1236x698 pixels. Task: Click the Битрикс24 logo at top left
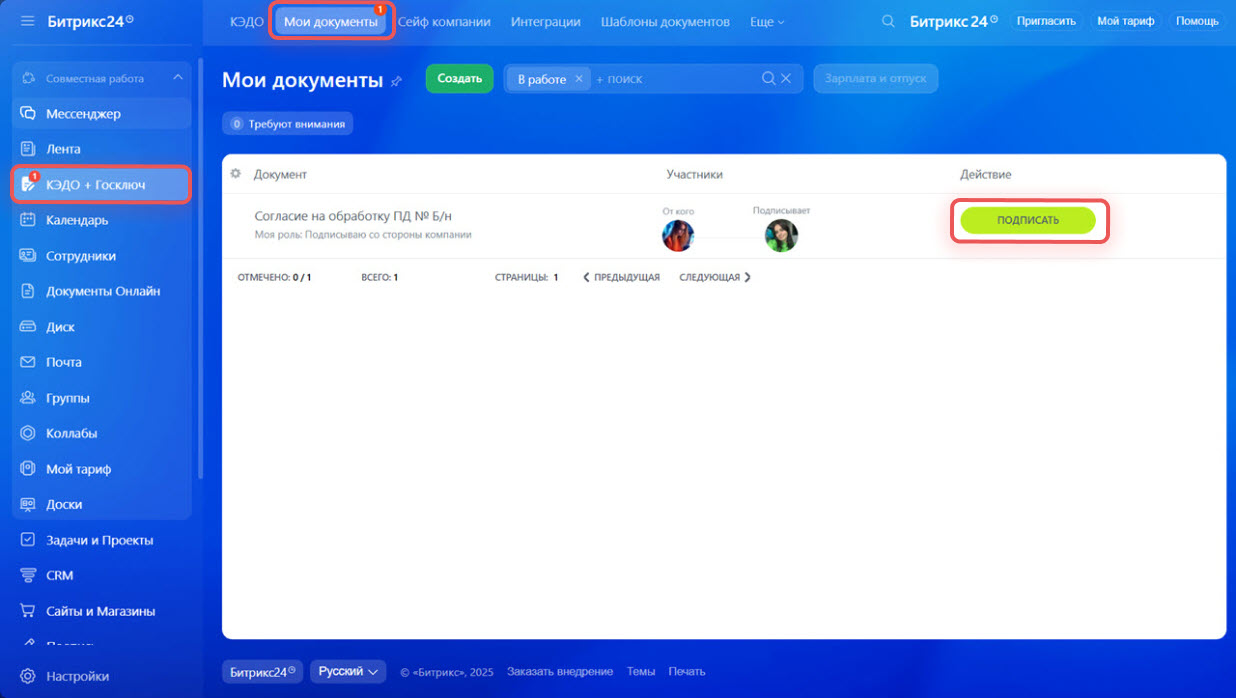[90, 21]
